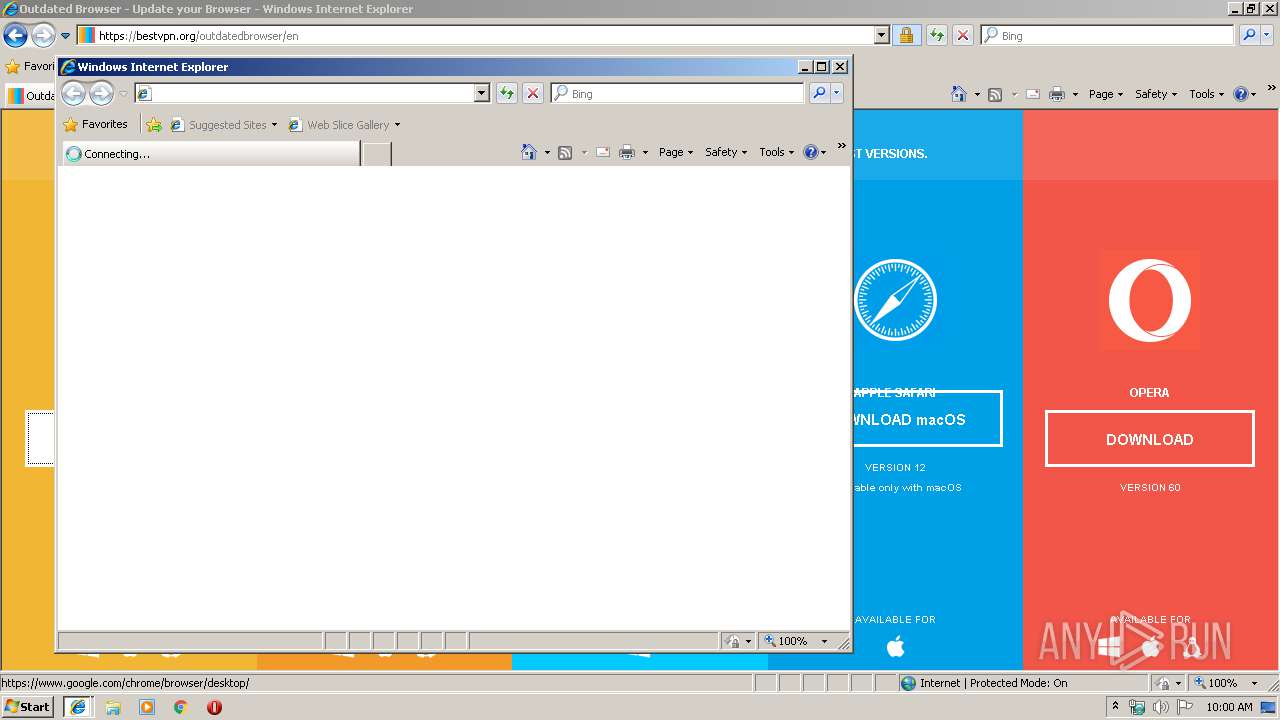Open Suggested Sites link in front window
This screenshot has width=1280, height=720.
coord(223,125)
